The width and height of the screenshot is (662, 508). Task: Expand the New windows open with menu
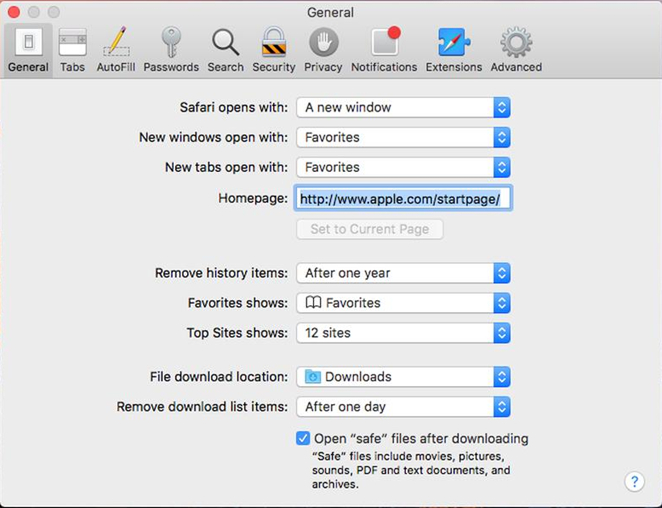pyautogui.click(x=403, y=137)
